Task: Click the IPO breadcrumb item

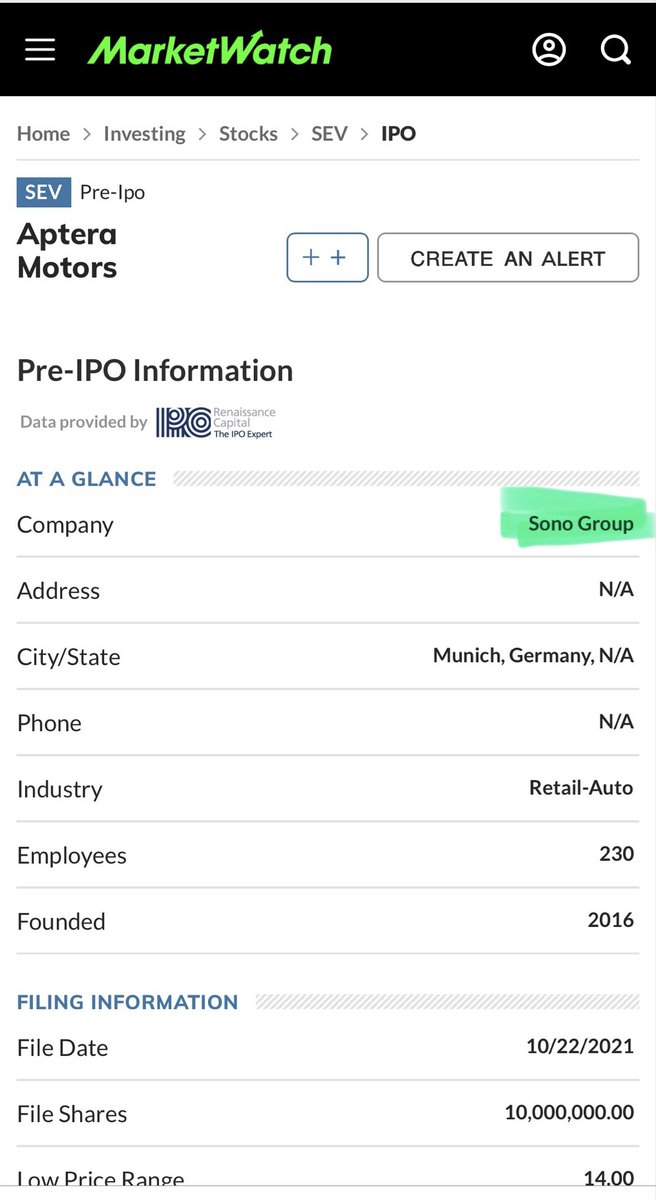Action: (398, 133)
